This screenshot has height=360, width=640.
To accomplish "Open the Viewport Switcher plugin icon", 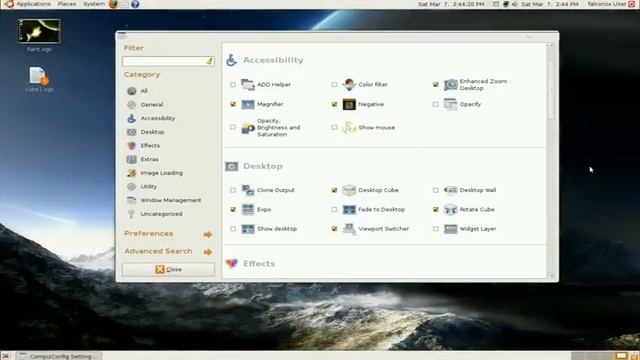I will coord(349,229).
